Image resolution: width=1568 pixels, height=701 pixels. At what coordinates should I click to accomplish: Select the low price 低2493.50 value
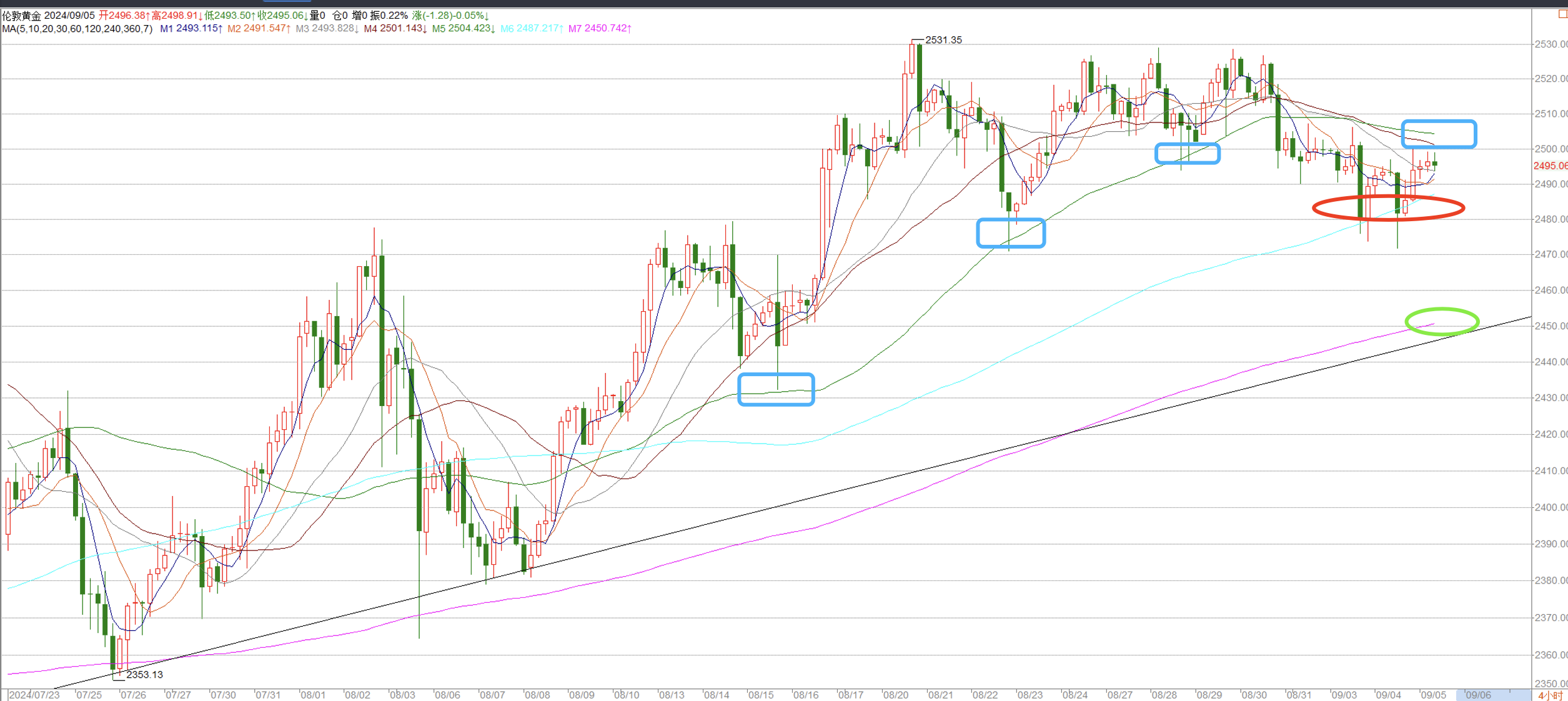click(x=230, y=16)
